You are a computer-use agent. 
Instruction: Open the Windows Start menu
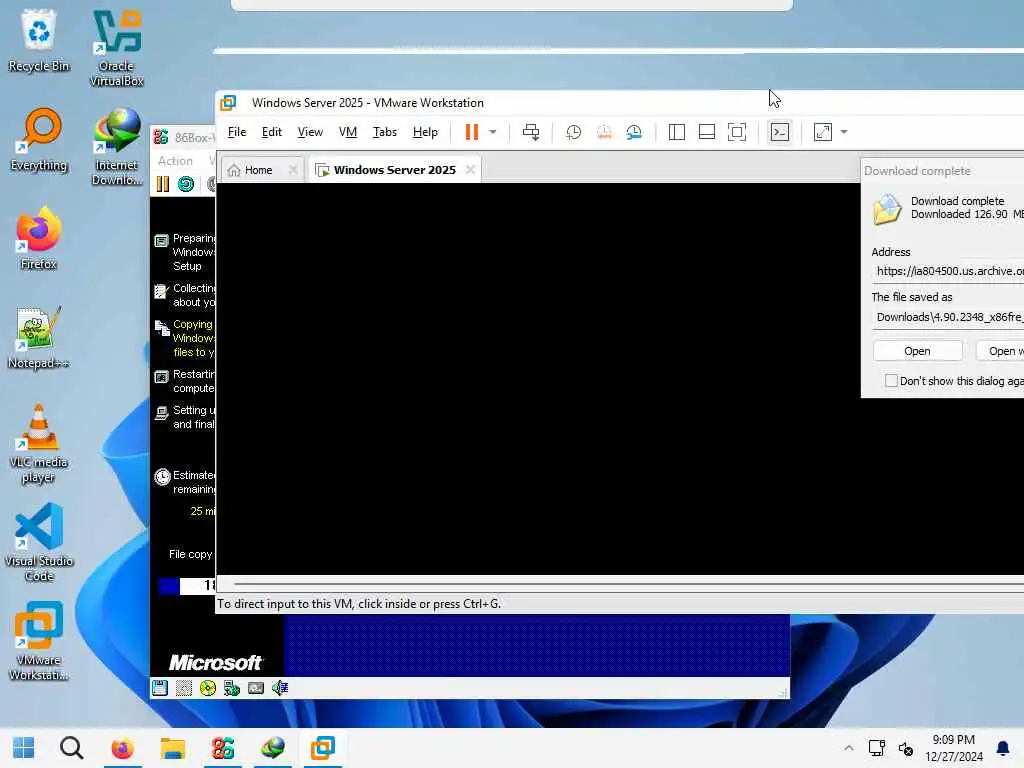click(x=24, y=748)
